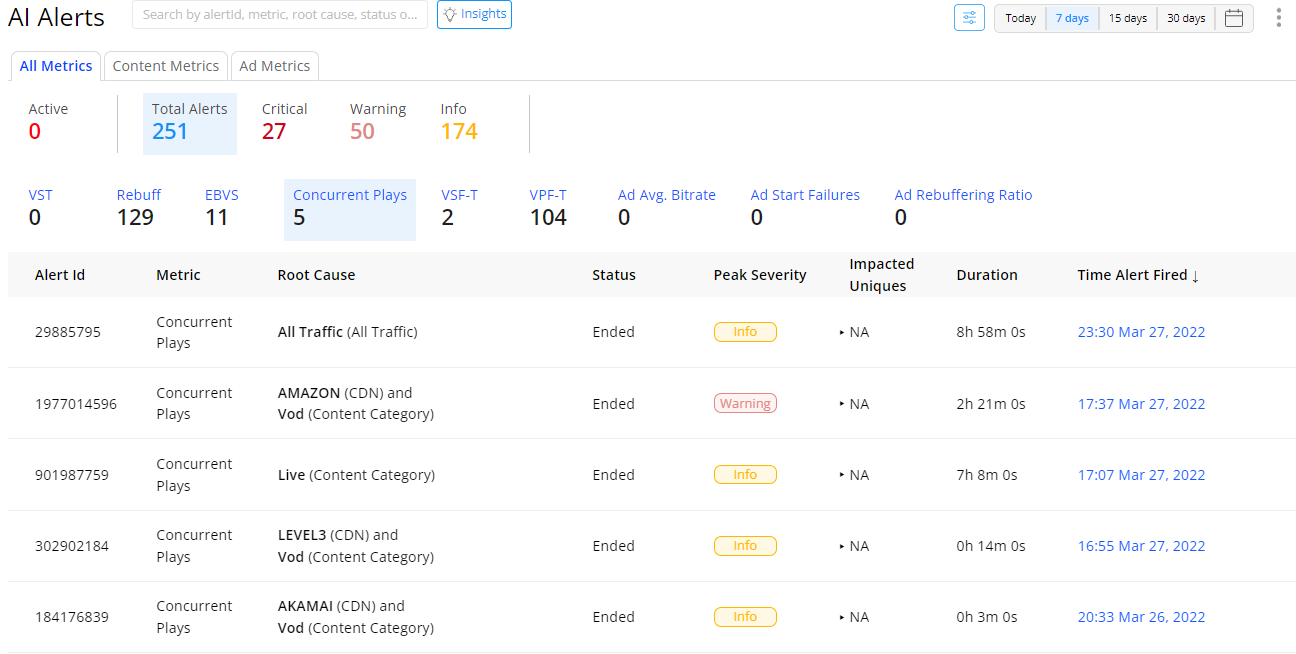
Task: Select the 30 days time range
Action: (1186, 18)
